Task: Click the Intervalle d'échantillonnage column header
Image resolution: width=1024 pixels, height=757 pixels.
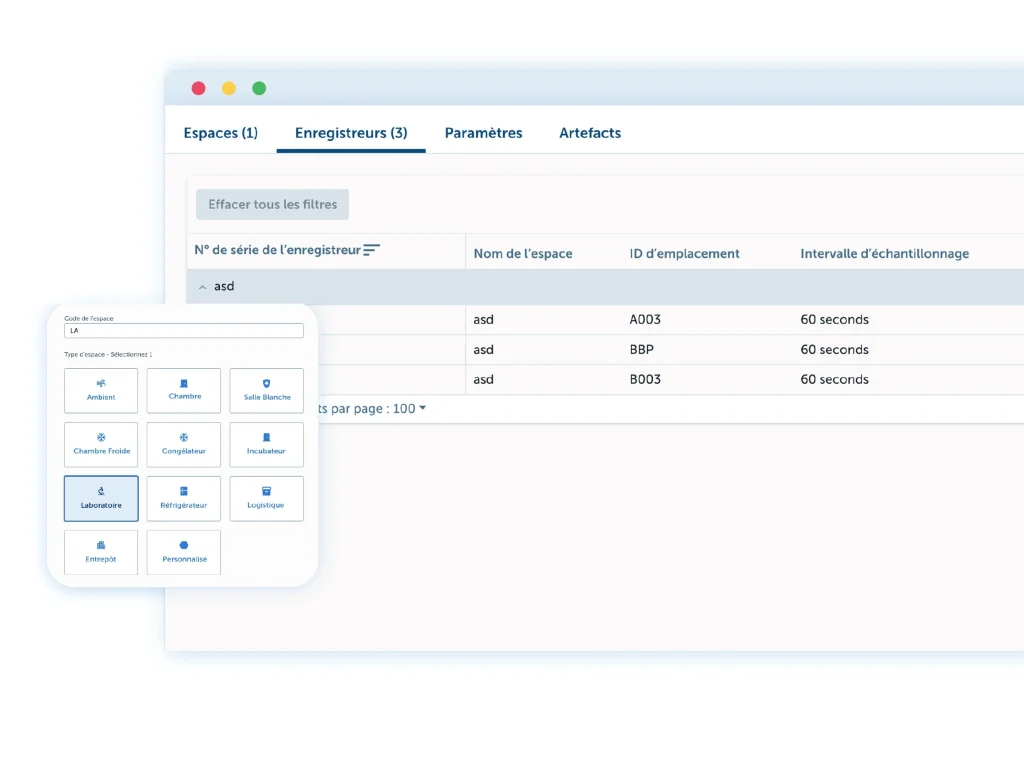Action: point(884,253)
